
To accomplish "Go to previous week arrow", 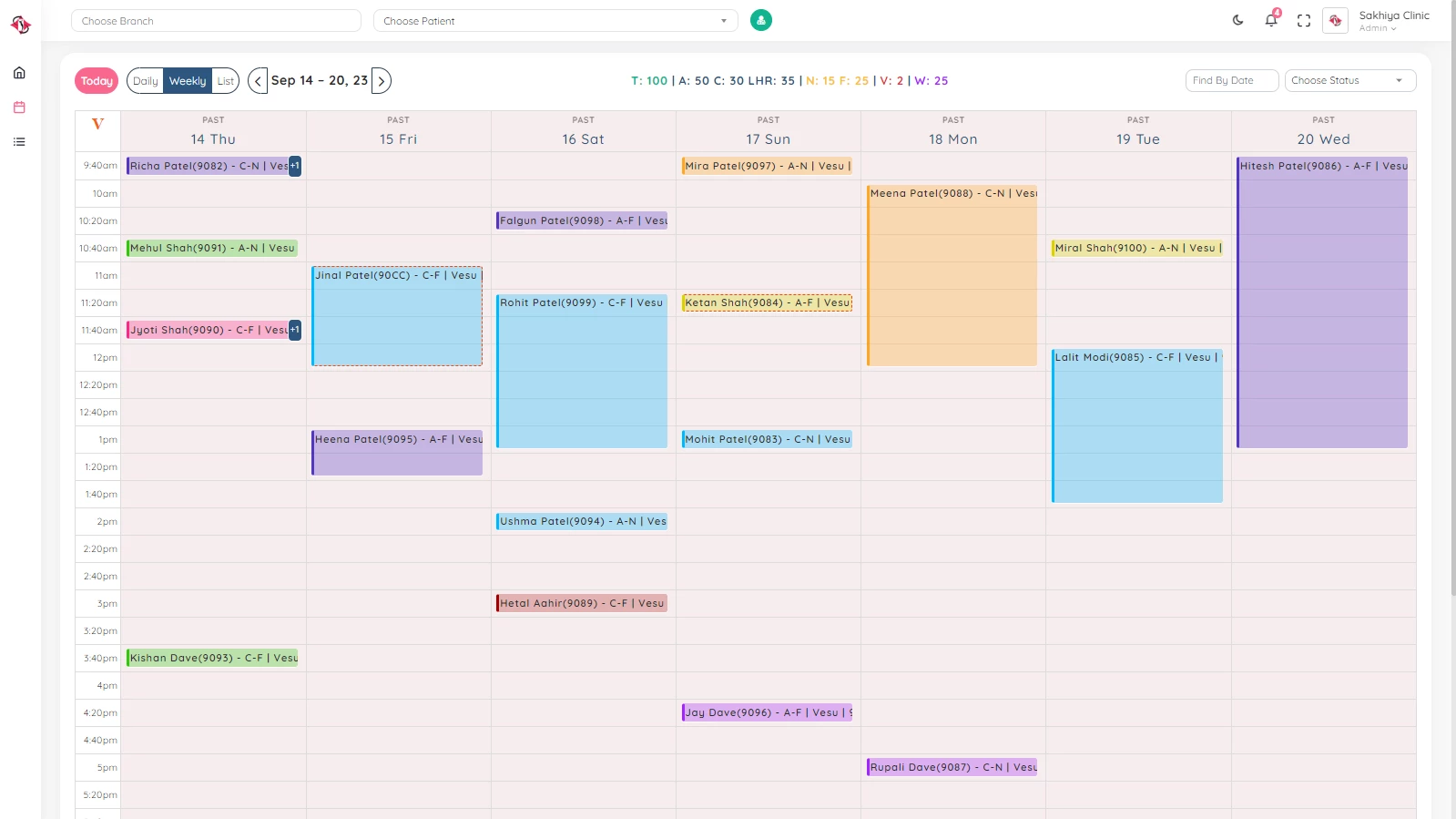I will 258,81.
